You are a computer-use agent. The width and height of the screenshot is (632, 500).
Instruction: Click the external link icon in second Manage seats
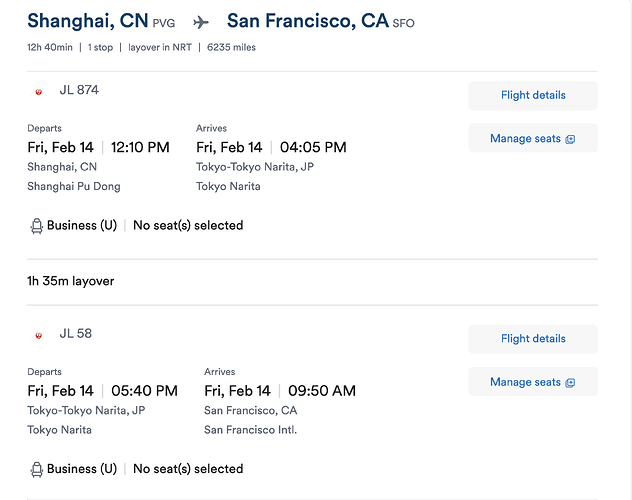[x=570, y=383]
